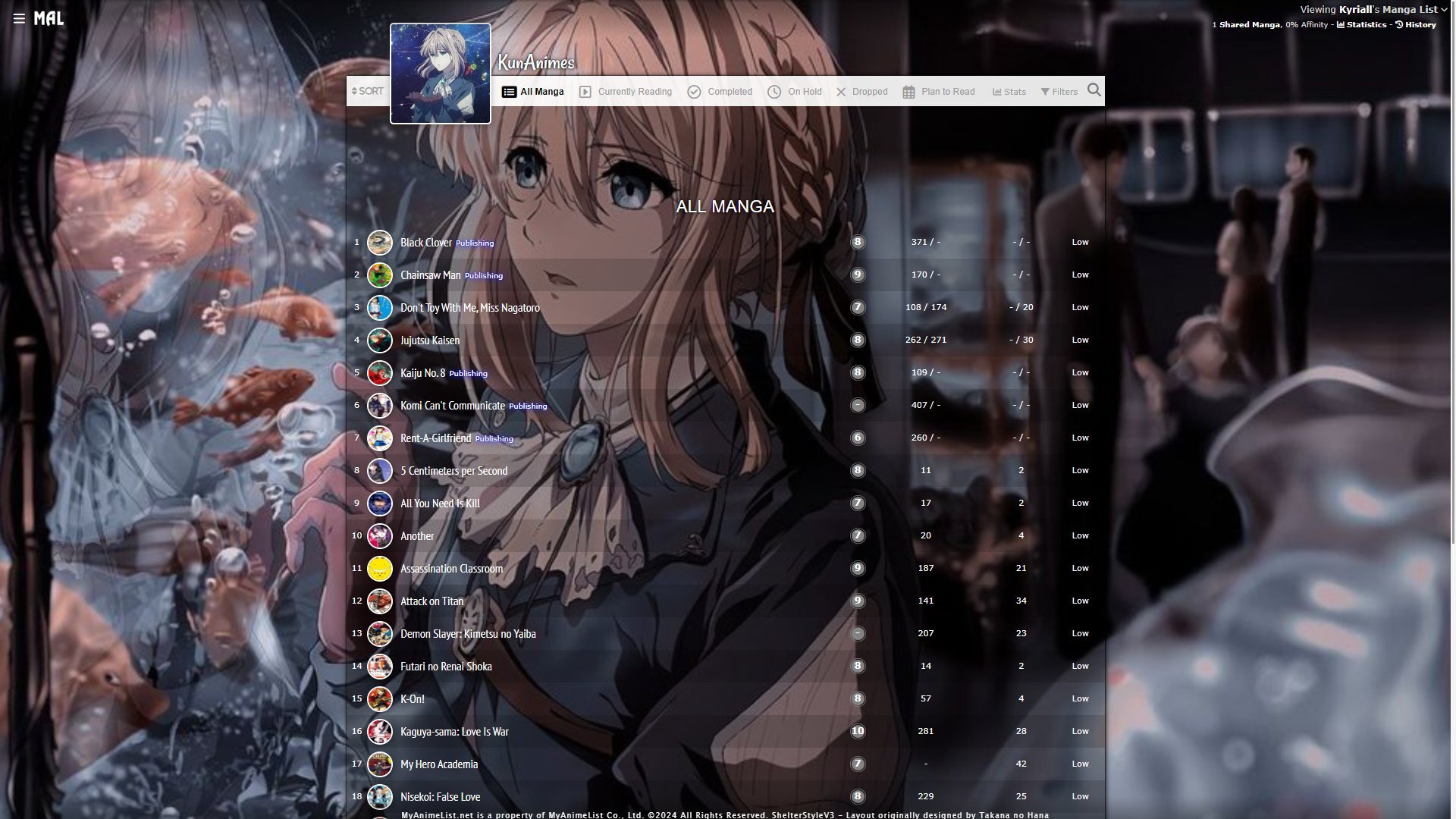Open the search magnifier icon
Viewport: 1456px width, 819px height.
pos(1094,90)
